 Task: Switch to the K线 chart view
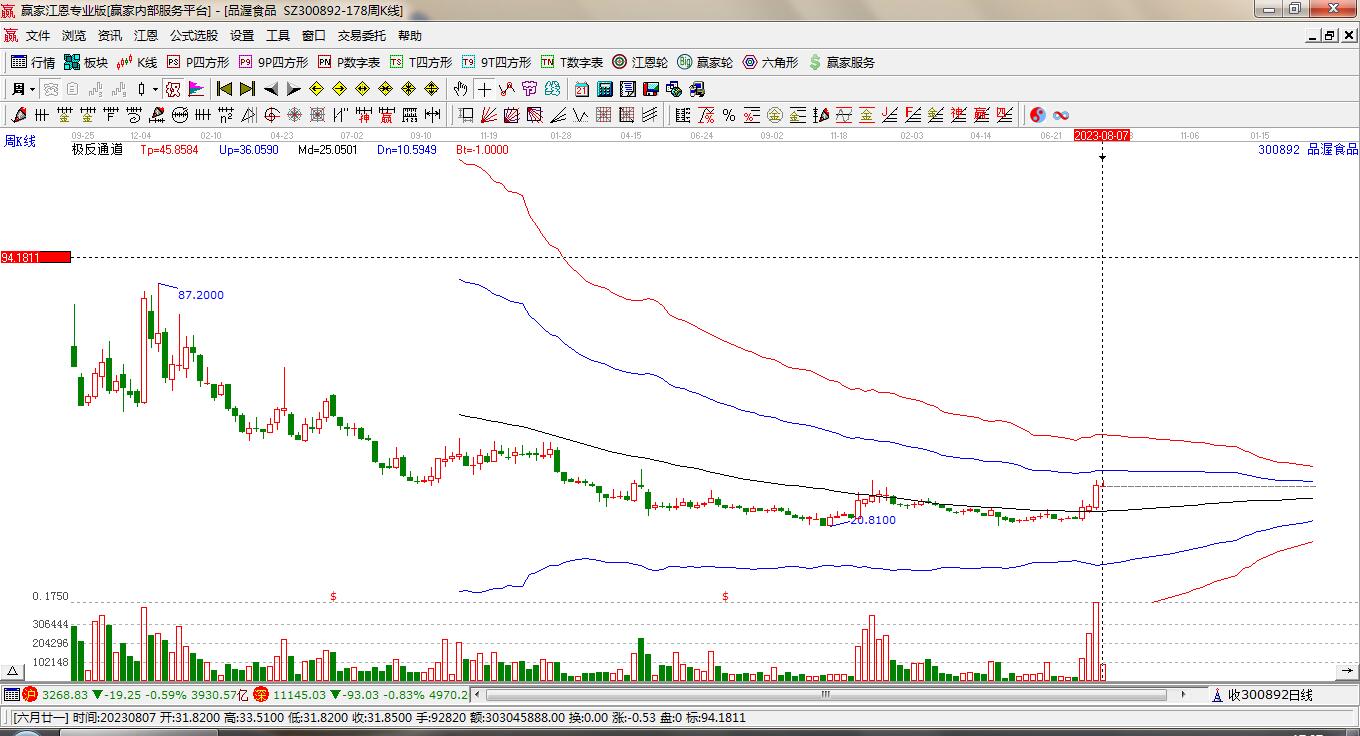136,62
